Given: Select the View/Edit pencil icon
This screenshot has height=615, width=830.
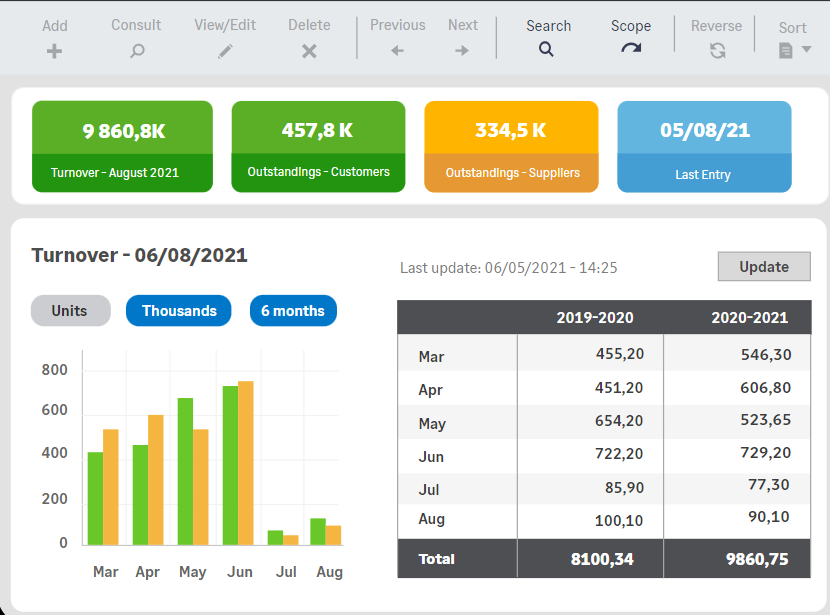Looking at the screenshot, I should (x=225, y=51).
